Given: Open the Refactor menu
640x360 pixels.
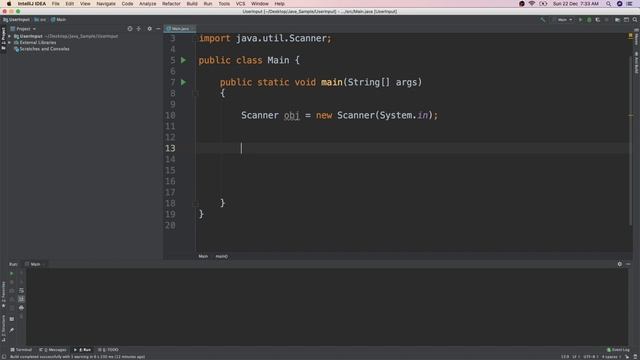Looking at the screenshot, I should tap(171, 4).
